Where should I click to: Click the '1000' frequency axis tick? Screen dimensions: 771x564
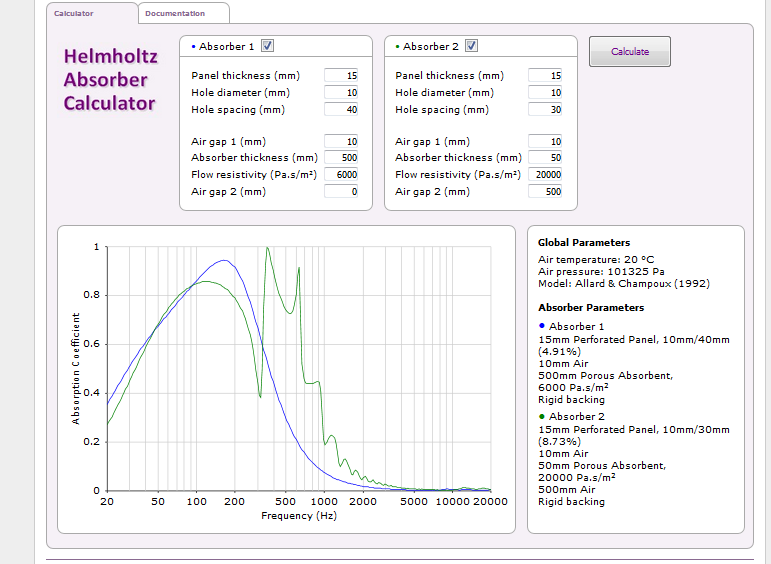324,502
